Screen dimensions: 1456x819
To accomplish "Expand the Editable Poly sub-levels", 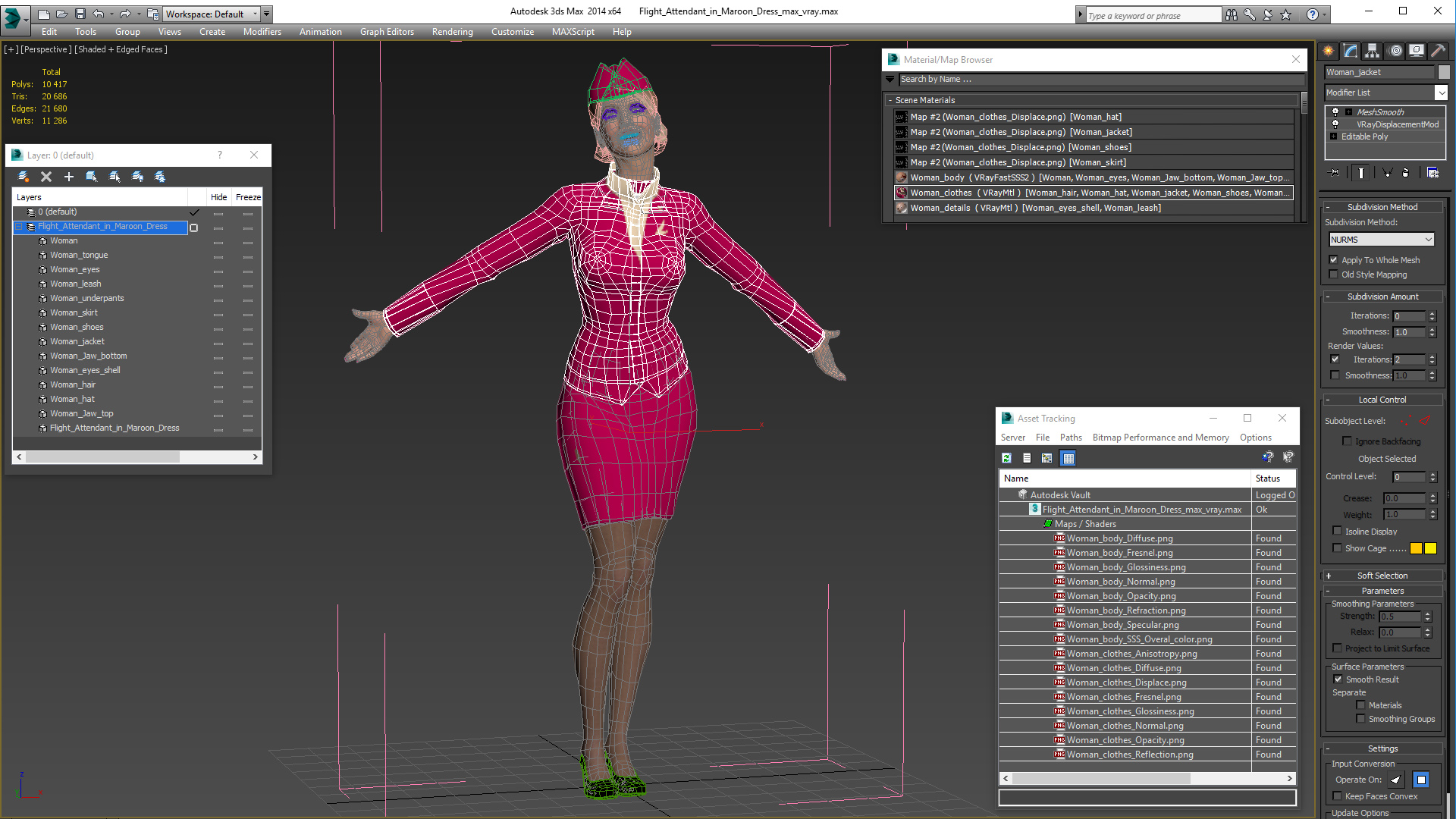I will click(1334, 136).
